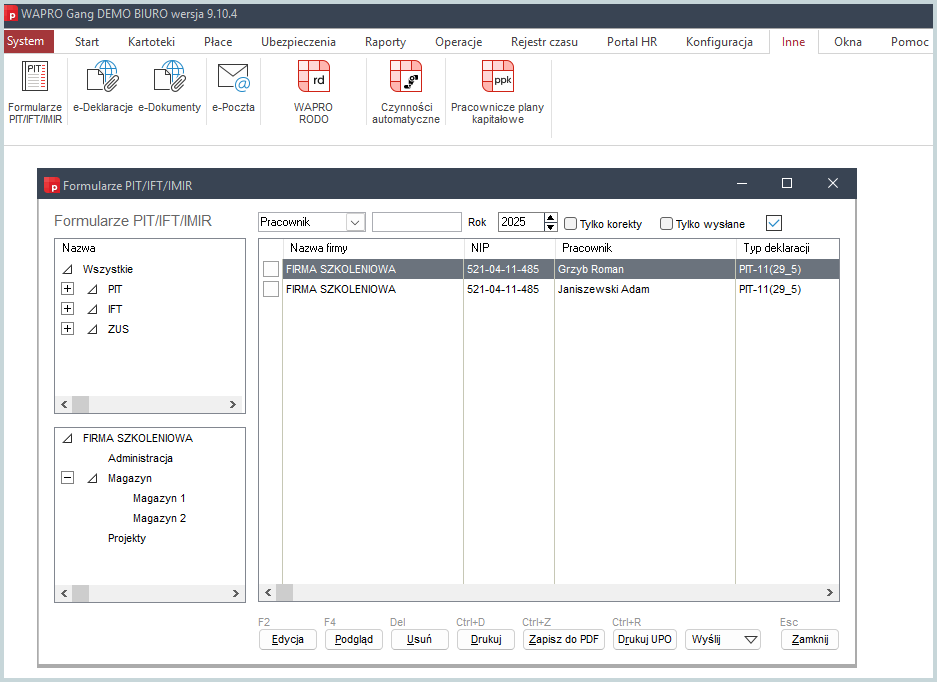
Task: Click the Zapisz do PDF button
Action: (x=564, y=640)
